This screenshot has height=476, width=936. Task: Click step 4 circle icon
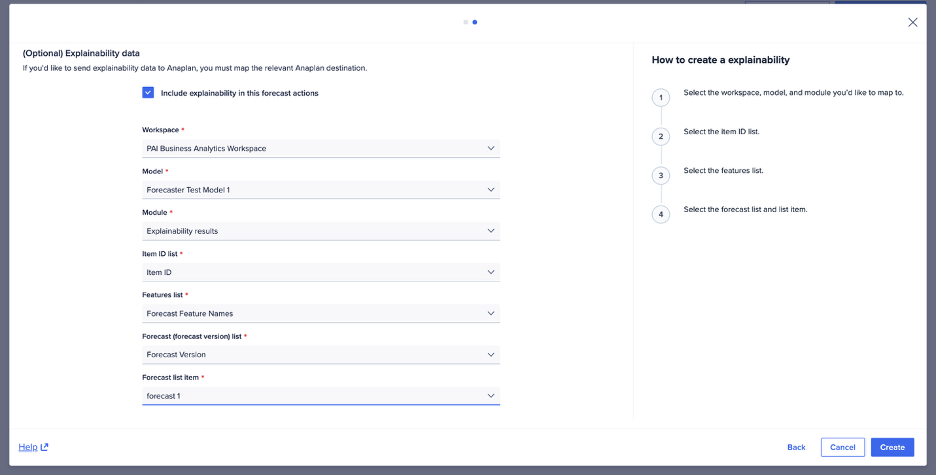(660, 214)
